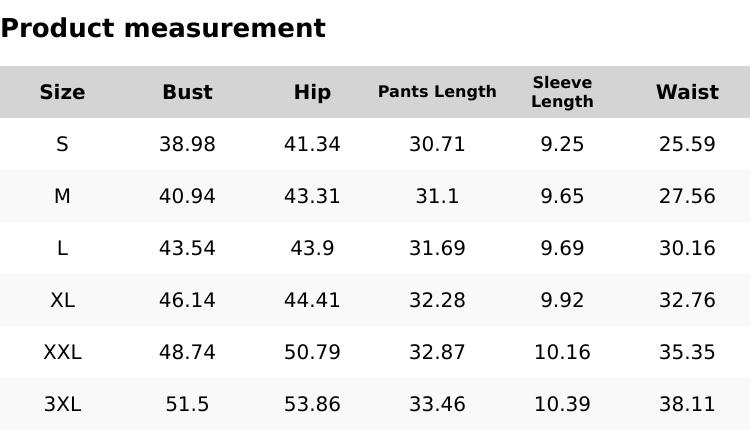The image size is (750, 430).
Task: Select waist value 35.35 for XXL
Action: (x=687, y=352)
